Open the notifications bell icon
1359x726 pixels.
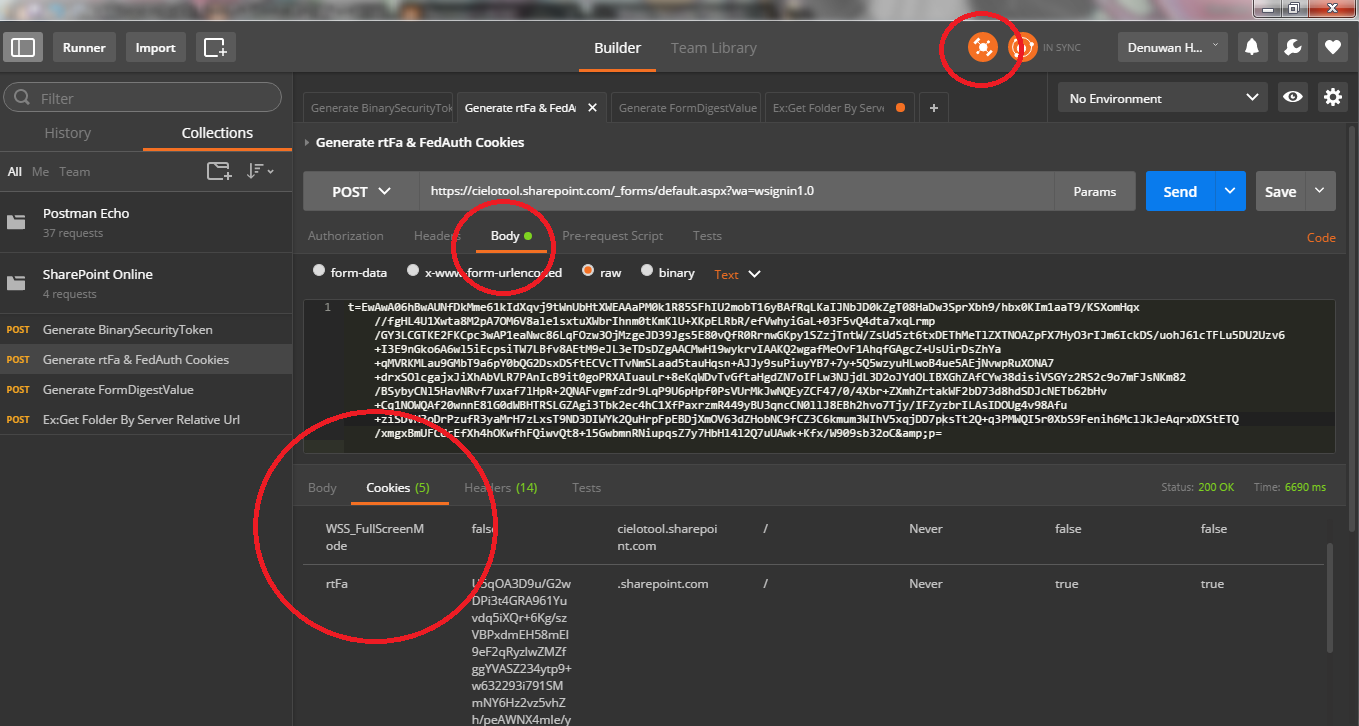[1252, 46]
